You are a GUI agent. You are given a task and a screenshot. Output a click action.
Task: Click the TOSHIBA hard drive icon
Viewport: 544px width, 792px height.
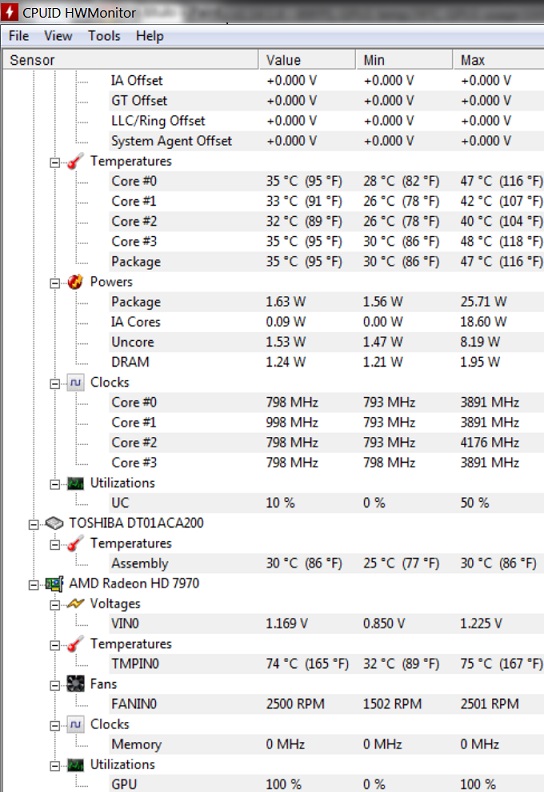tap(54, 523)
